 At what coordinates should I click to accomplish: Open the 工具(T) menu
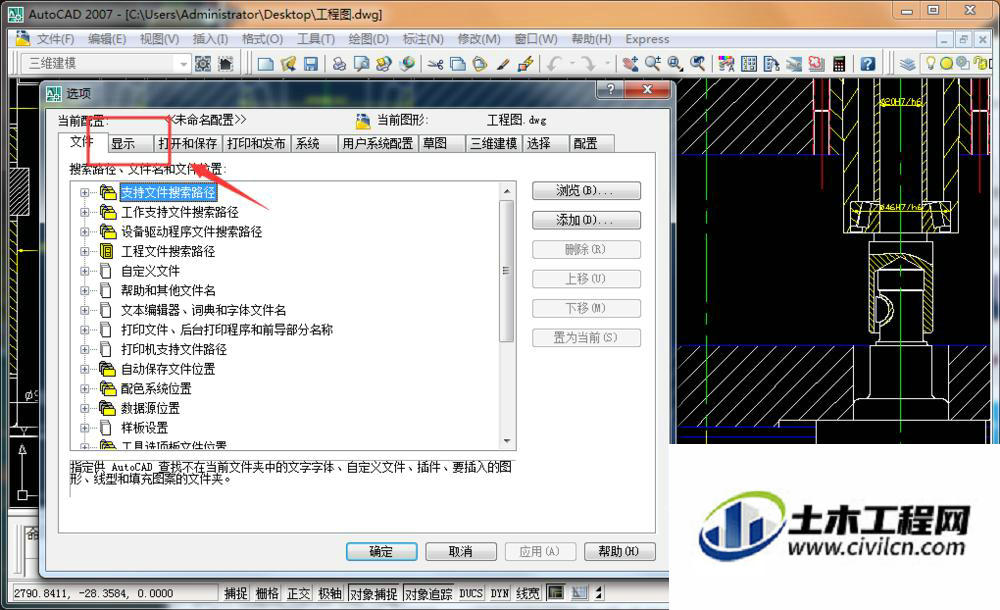316,39
